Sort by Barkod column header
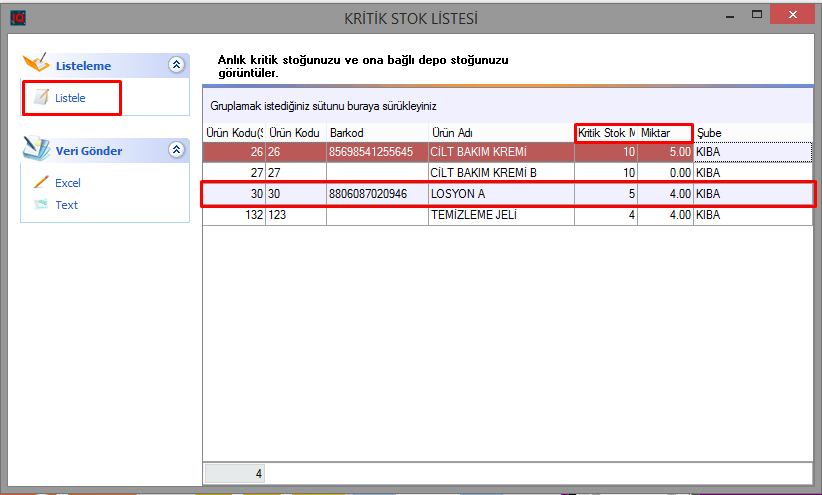Image resolution: width=822 pixels, height=495 pixels. [x=376, y=133]
